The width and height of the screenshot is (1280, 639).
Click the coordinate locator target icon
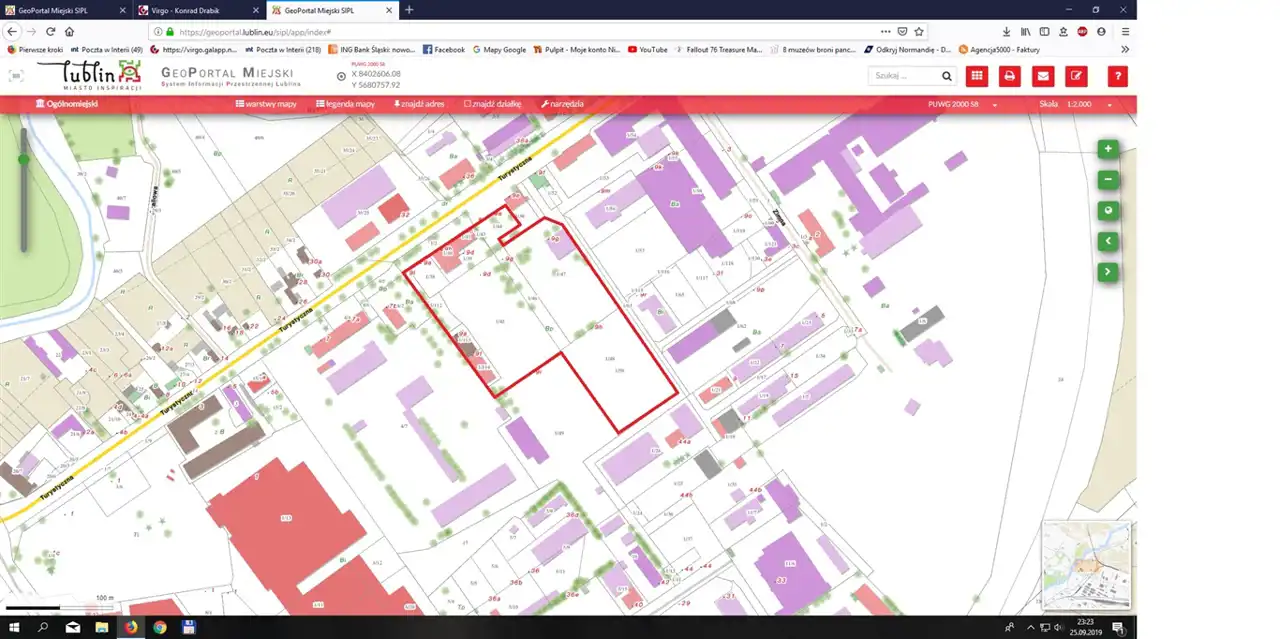341,77
